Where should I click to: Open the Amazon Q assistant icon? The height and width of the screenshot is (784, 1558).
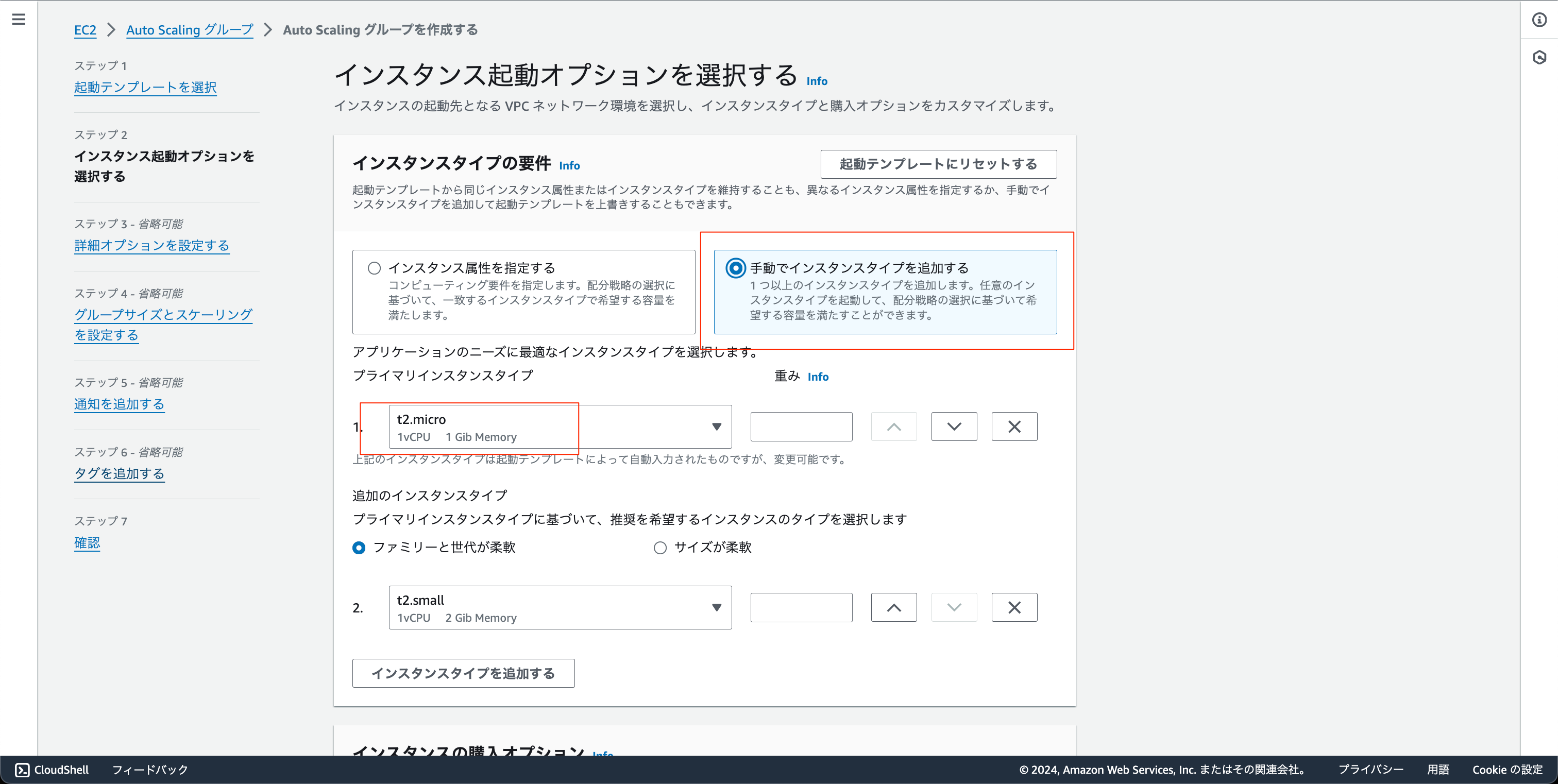(1539, 57)
